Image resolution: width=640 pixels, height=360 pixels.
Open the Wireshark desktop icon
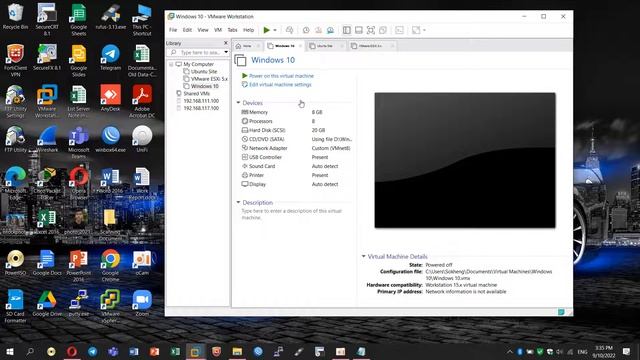pos(47,140)
